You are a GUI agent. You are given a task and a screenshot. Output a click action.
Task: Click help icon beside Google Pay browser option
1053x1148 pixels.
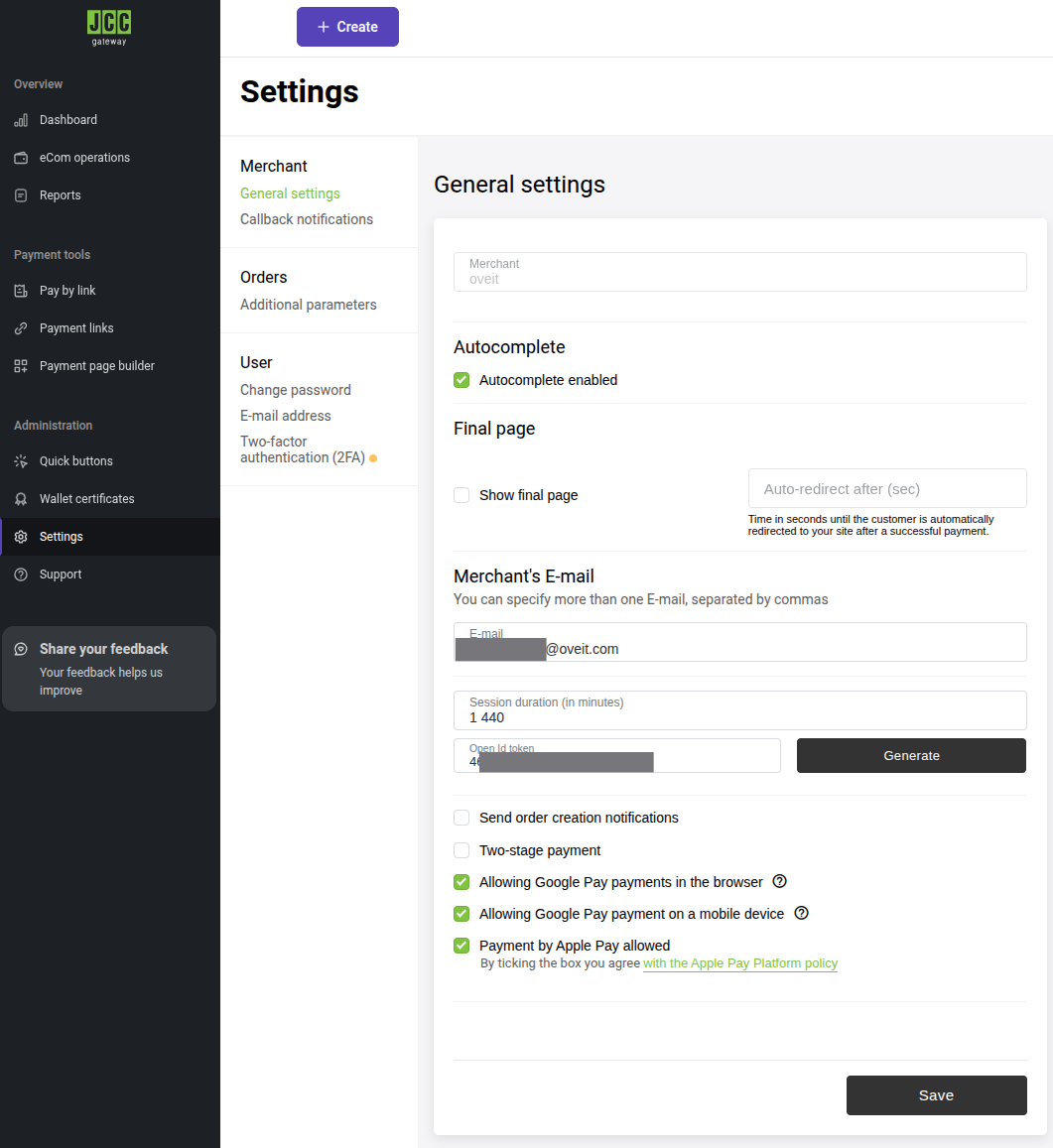tap(779, 881)
